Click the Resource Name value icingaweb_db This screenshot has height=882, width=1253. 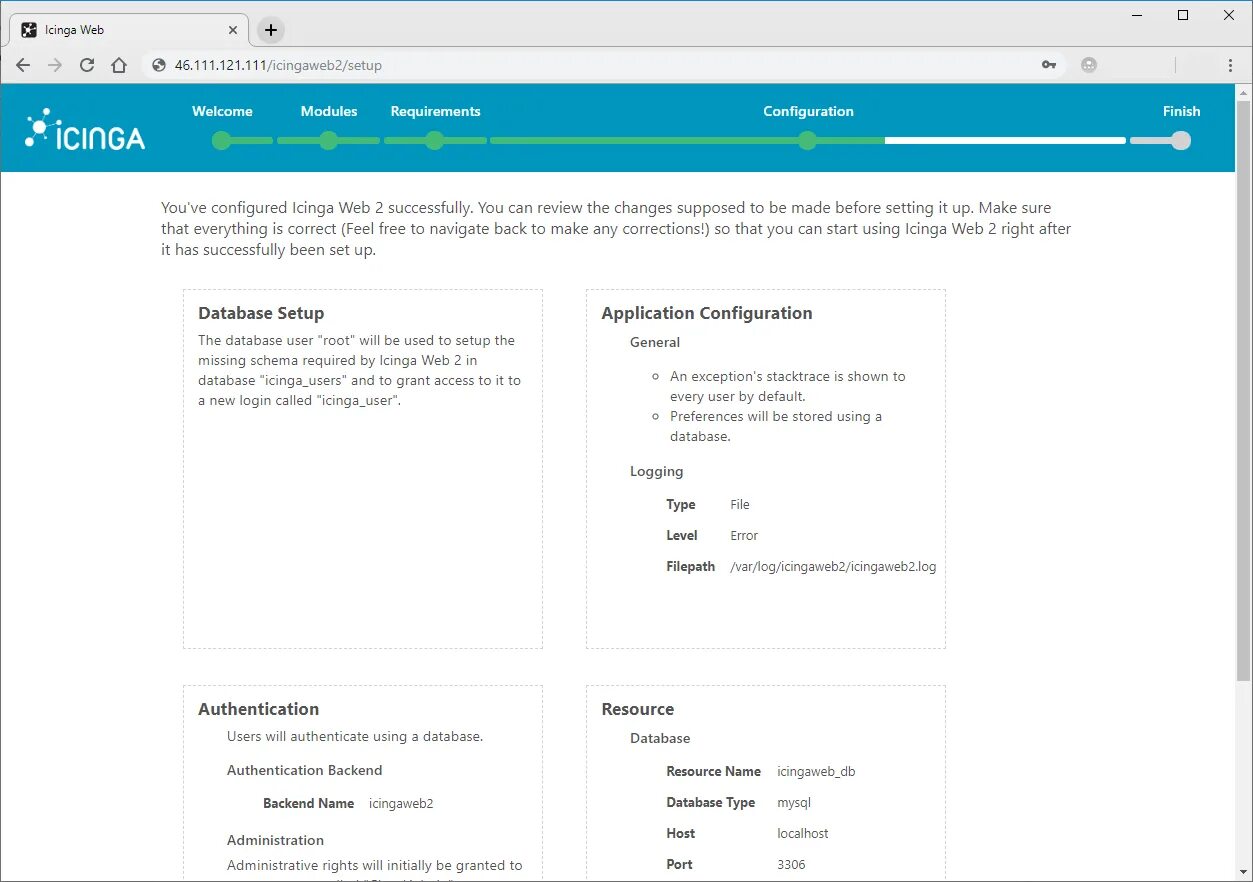click(816, 771)
